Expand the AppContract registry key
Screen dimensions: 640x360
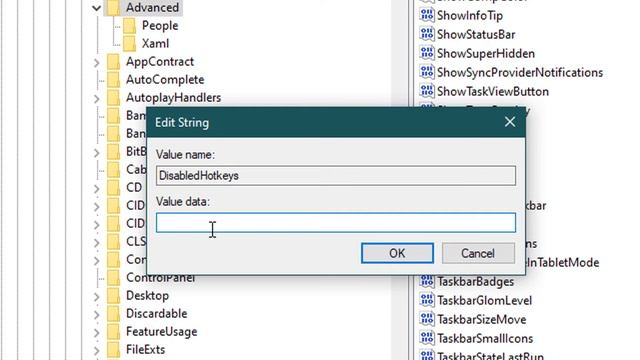pos(96,62)
